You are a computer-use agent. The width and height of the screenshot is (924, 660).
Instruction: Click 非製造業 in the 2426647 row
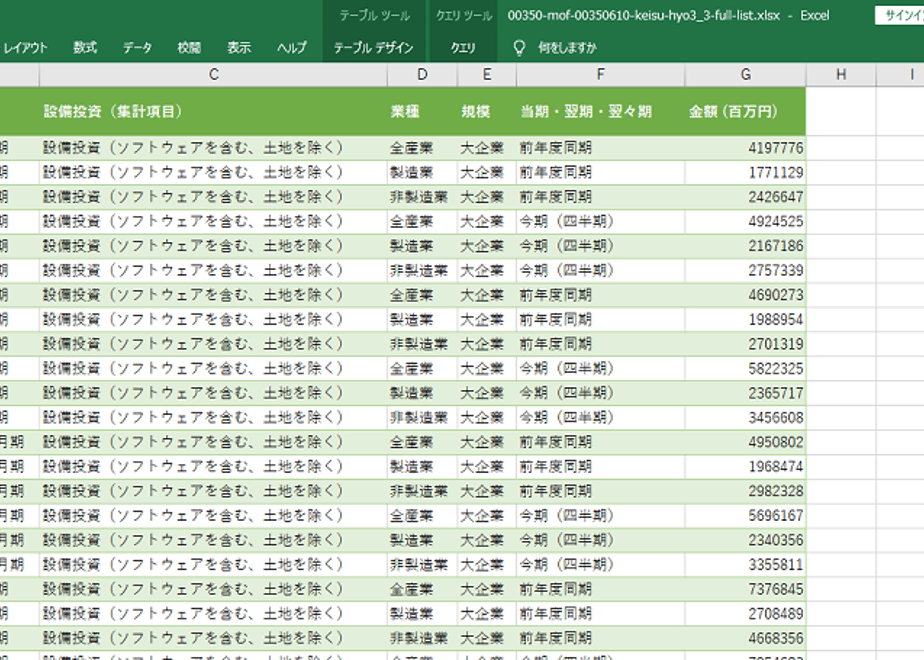(419, 197)
